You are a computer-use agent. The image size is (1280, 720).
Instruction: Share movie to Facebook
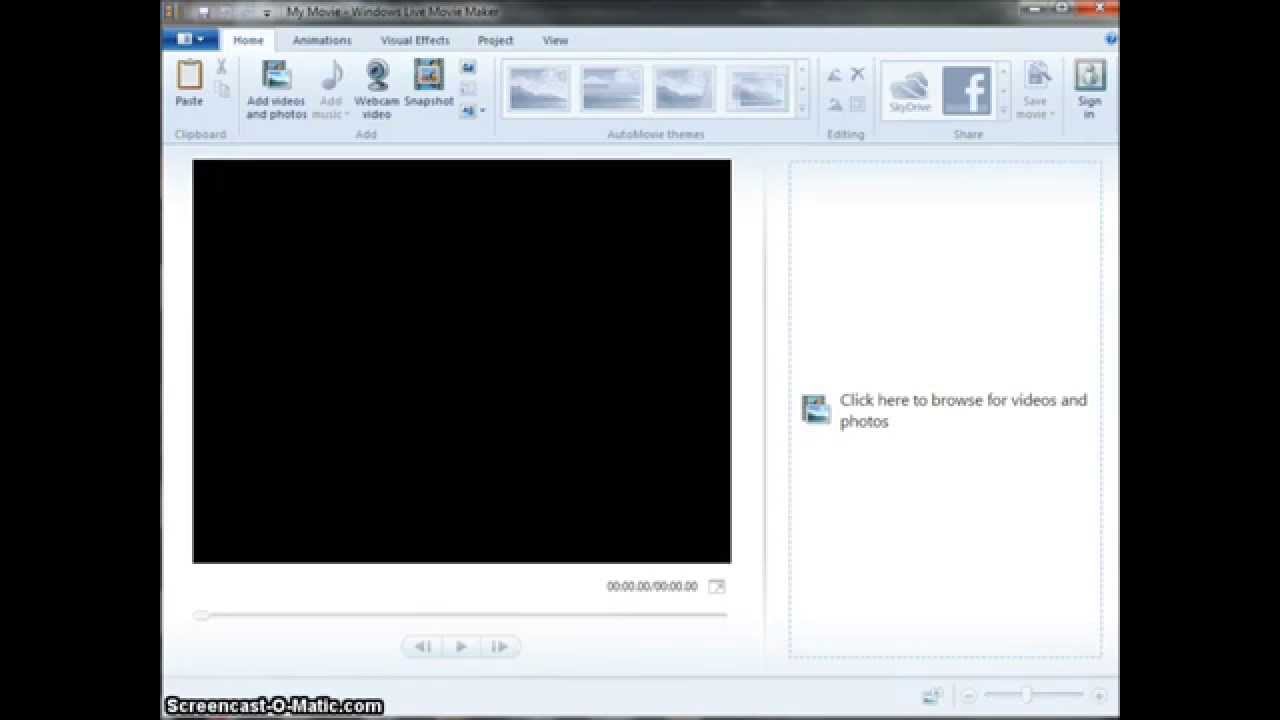[x=967, y=91]
